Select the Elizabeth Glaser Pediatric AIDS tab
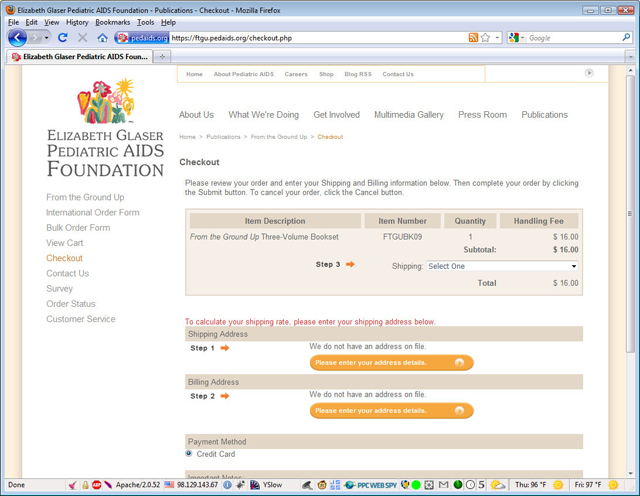Viewport: 640px width, 496px height. [80, 57]
